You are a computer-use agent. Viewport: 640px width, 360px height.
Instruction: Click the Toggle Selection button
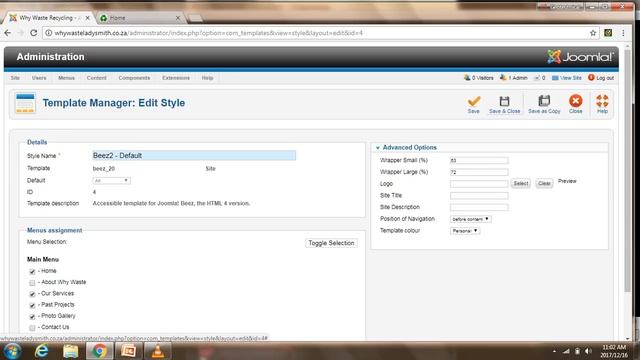[x=331, y=243]
